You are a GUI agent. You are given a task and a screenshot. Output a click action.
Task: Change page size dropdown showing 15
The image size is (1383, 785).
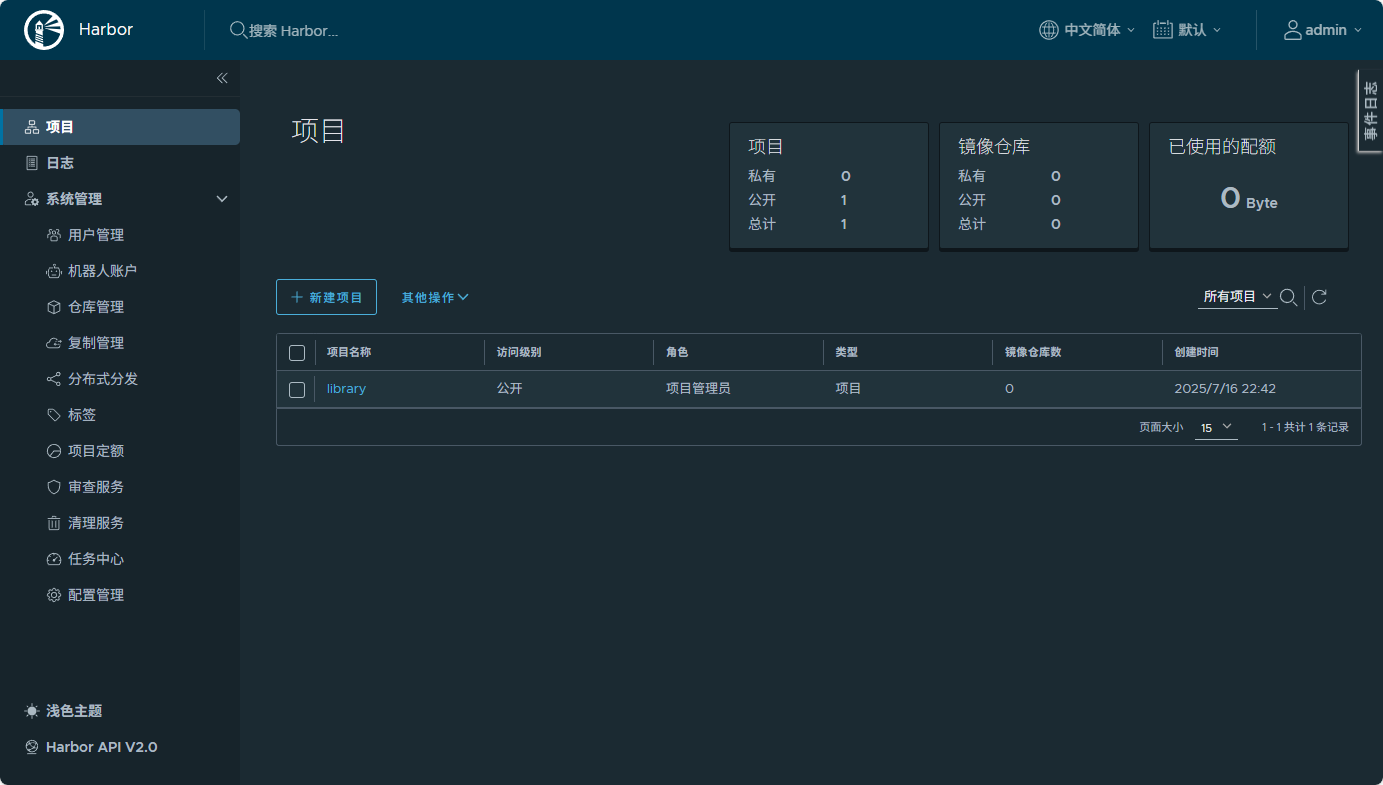[1216, 427]
